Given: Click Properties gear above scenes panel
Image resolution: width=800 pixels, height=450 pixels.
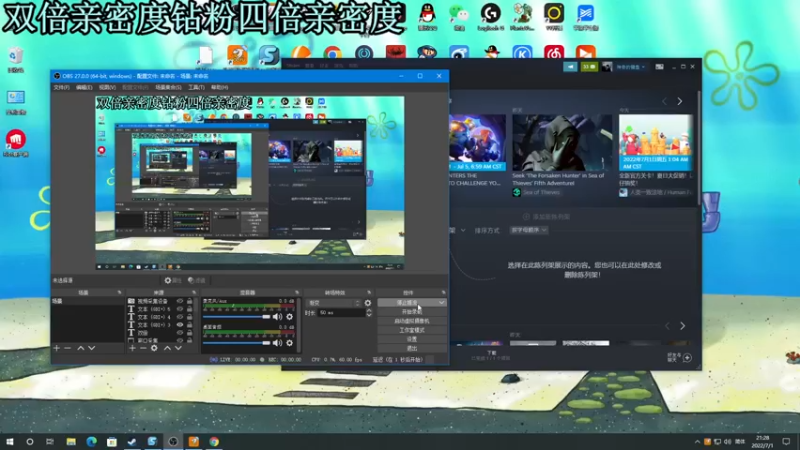Looking at the screenshot, I should coord(172,280).
